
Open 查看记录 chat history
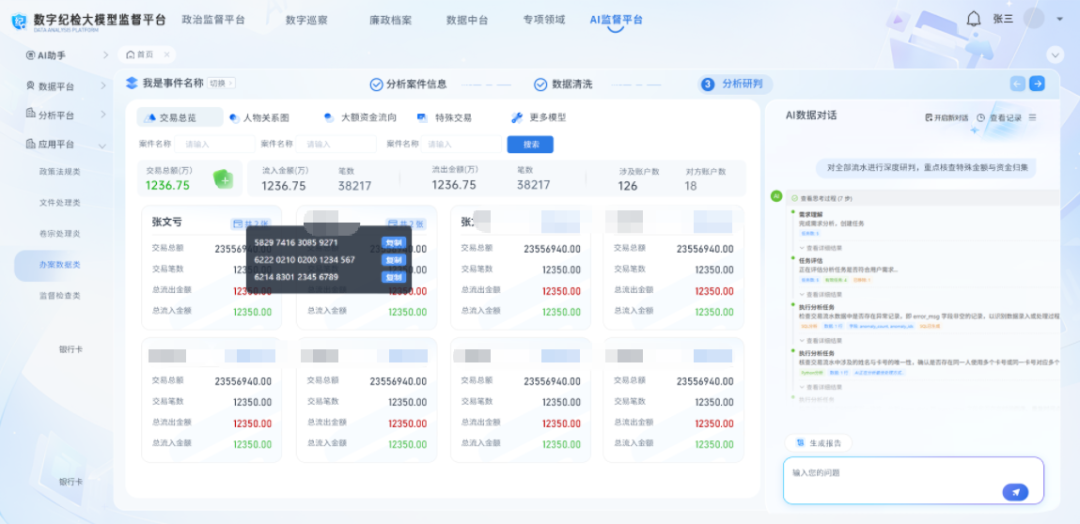pyautogui.click(x=999, y=118)
